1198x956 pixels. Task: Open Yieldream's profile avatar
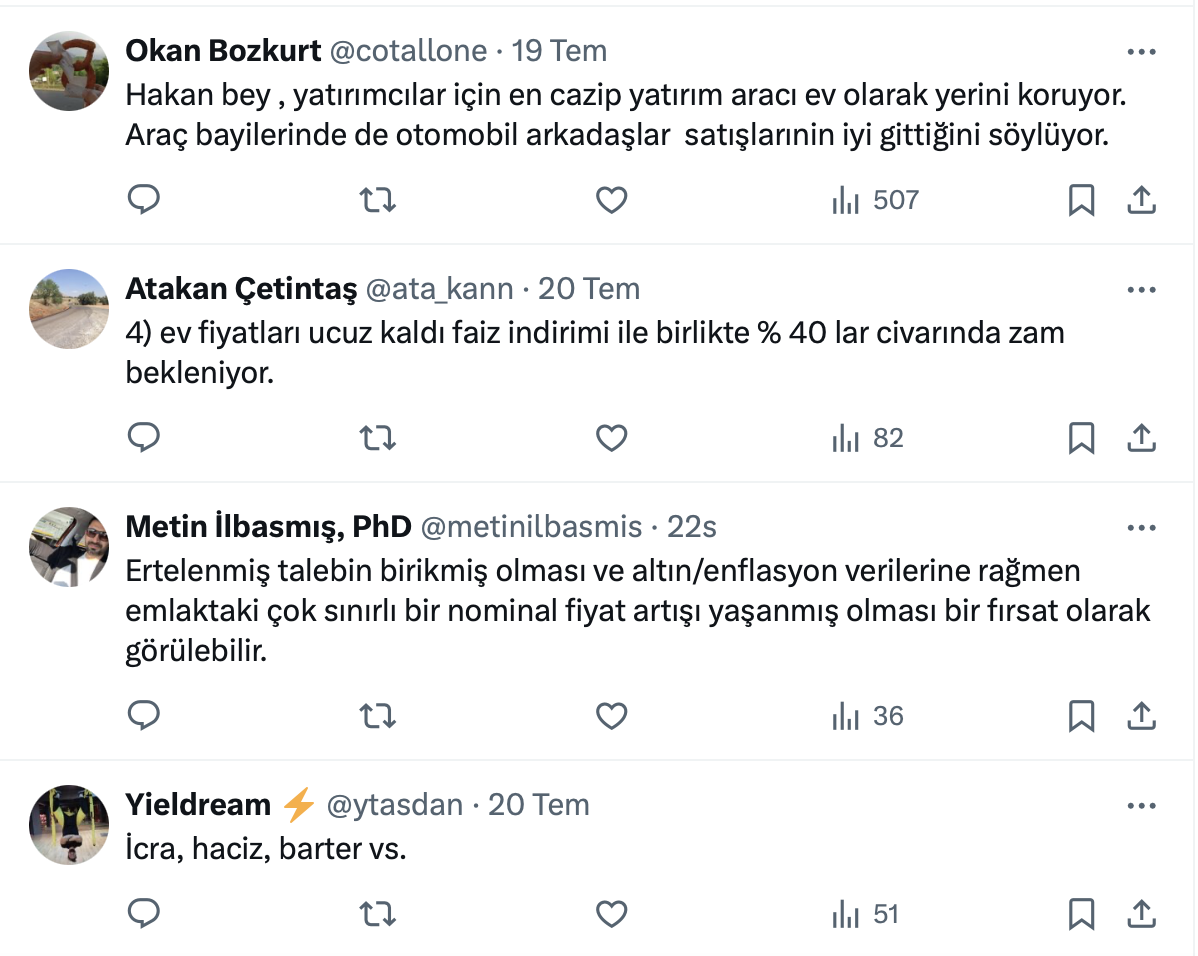(69, 824)
